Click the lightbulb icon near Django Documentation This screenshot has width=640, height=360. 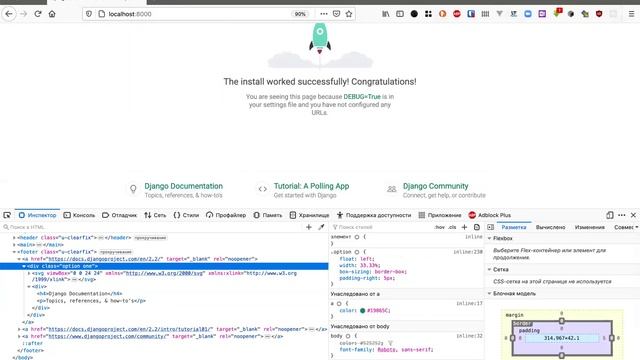click(133, 189)
